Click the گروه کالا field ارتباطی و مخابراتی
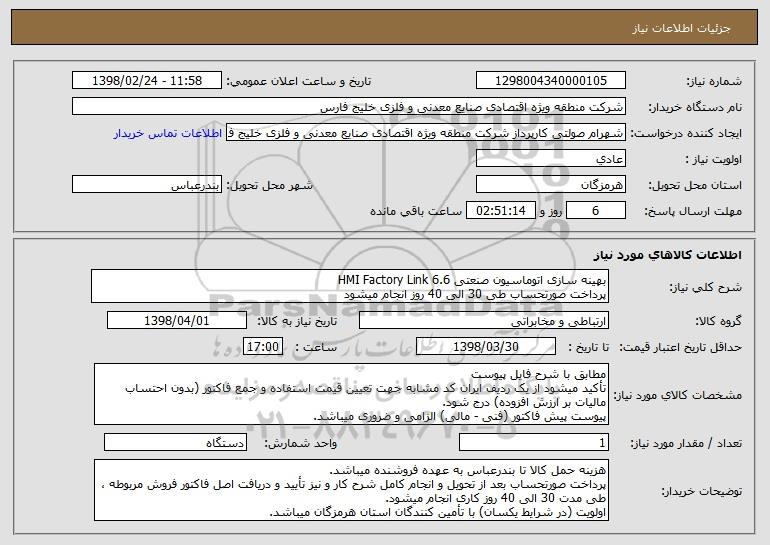Image resolution: width=770 pixels, height=545 pixels. (484, 321)
